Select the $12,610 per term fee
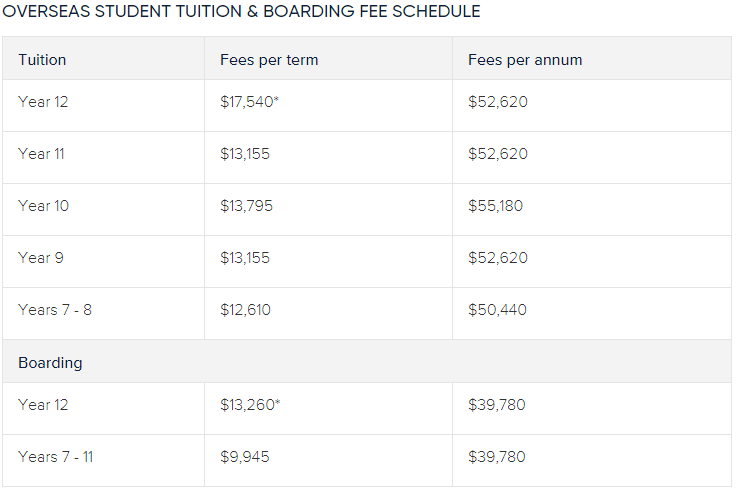Image resolution: width=737 pixels, height=490 pixels. (x=245, y=309)
